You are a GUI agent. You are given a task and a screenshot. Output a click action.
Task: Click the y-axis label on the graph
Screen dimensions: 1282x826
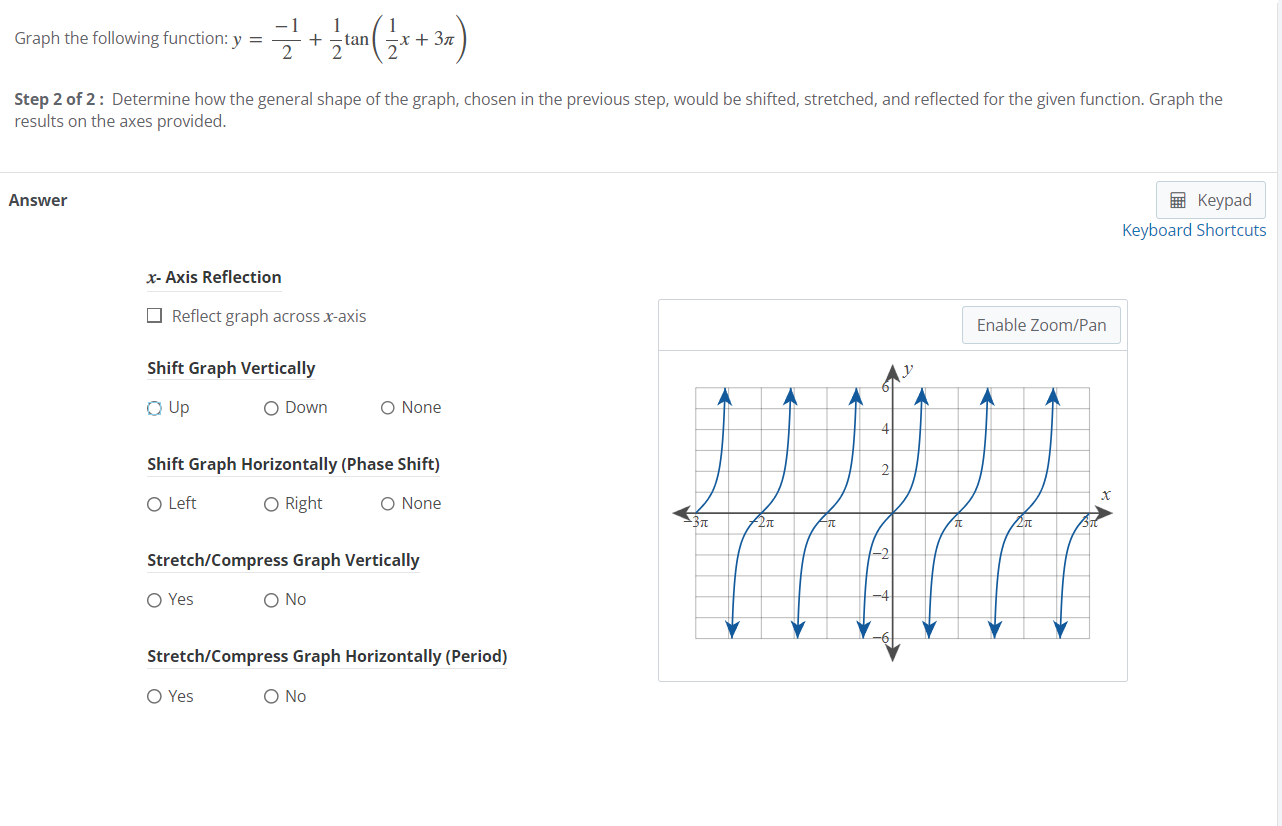tap(906, 369)
